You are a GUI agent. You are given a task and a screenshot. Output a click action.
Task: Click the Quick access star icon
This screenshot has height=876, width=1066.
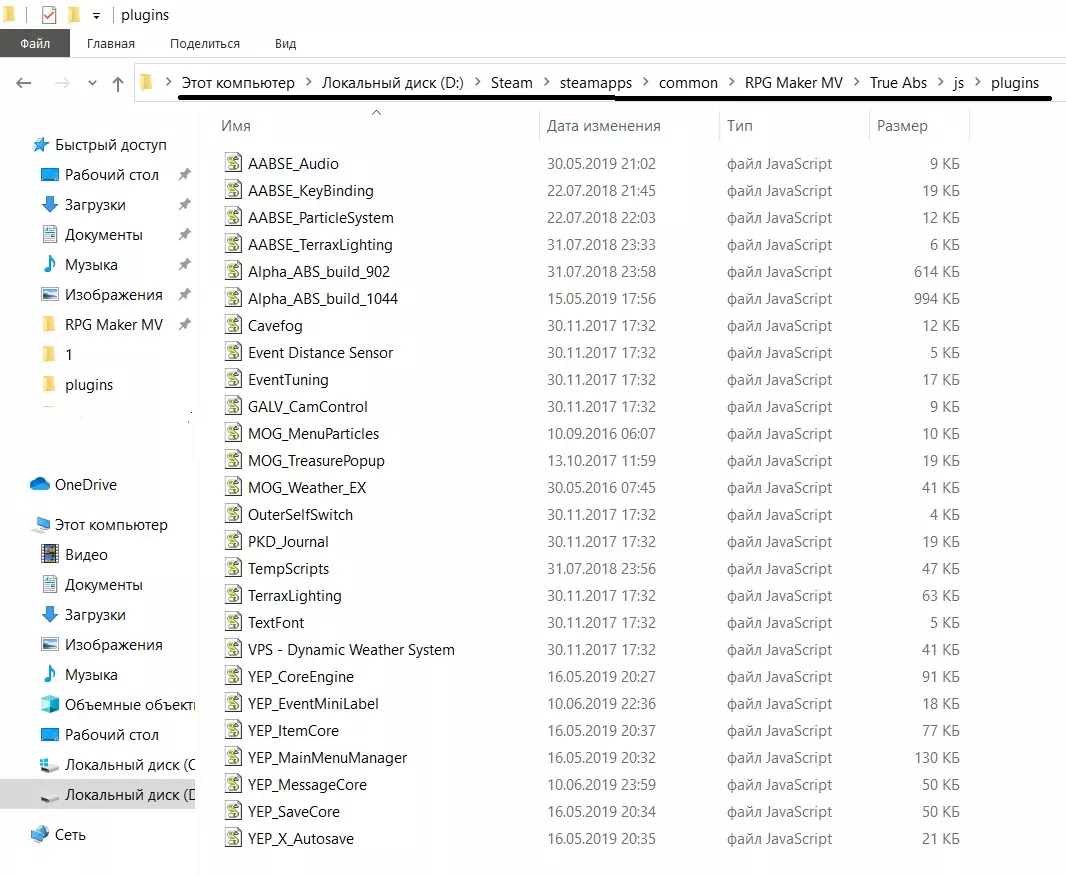[x=41, y=144]
